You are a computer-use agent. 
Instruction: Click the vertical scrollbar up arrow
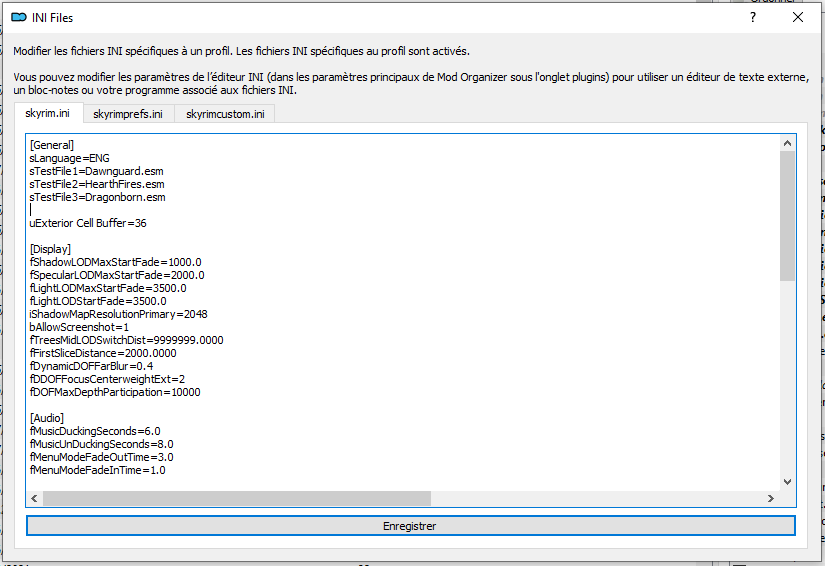pos(787,143)
